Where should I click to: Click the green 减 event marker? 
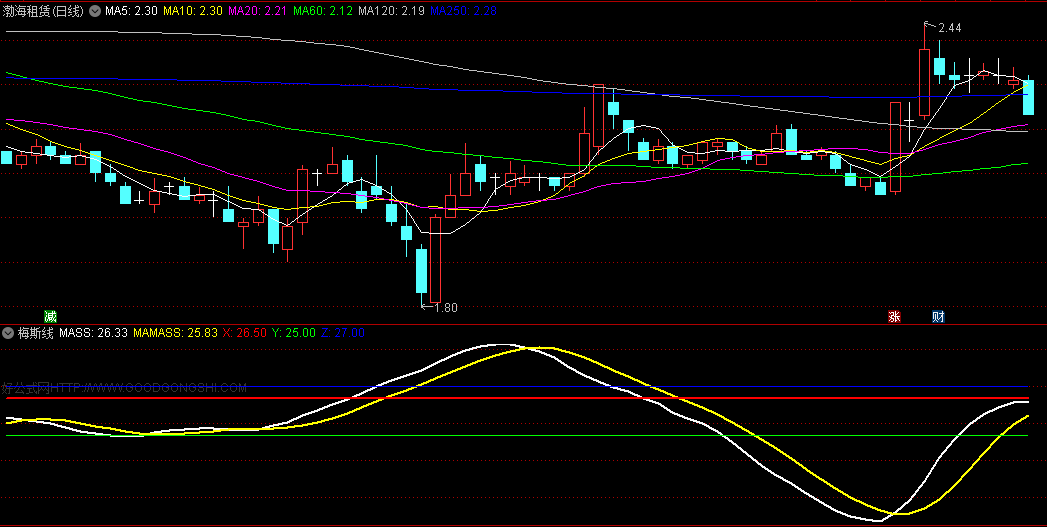51,317
